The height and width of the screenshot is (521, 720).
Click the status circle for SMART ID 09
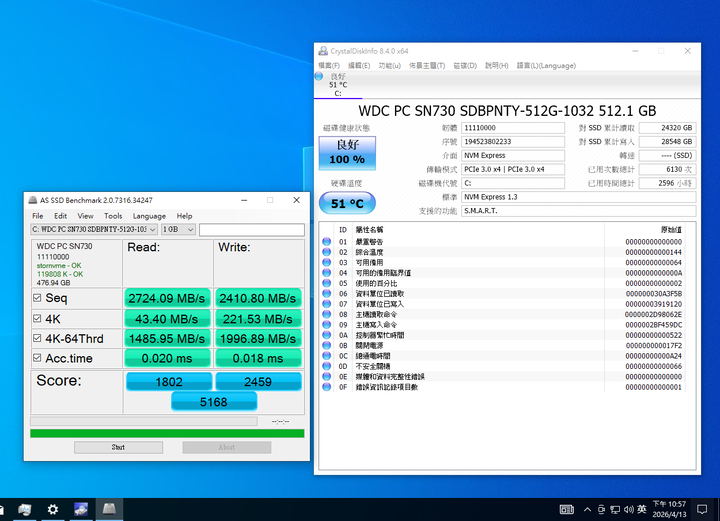(x=326, y=325)
